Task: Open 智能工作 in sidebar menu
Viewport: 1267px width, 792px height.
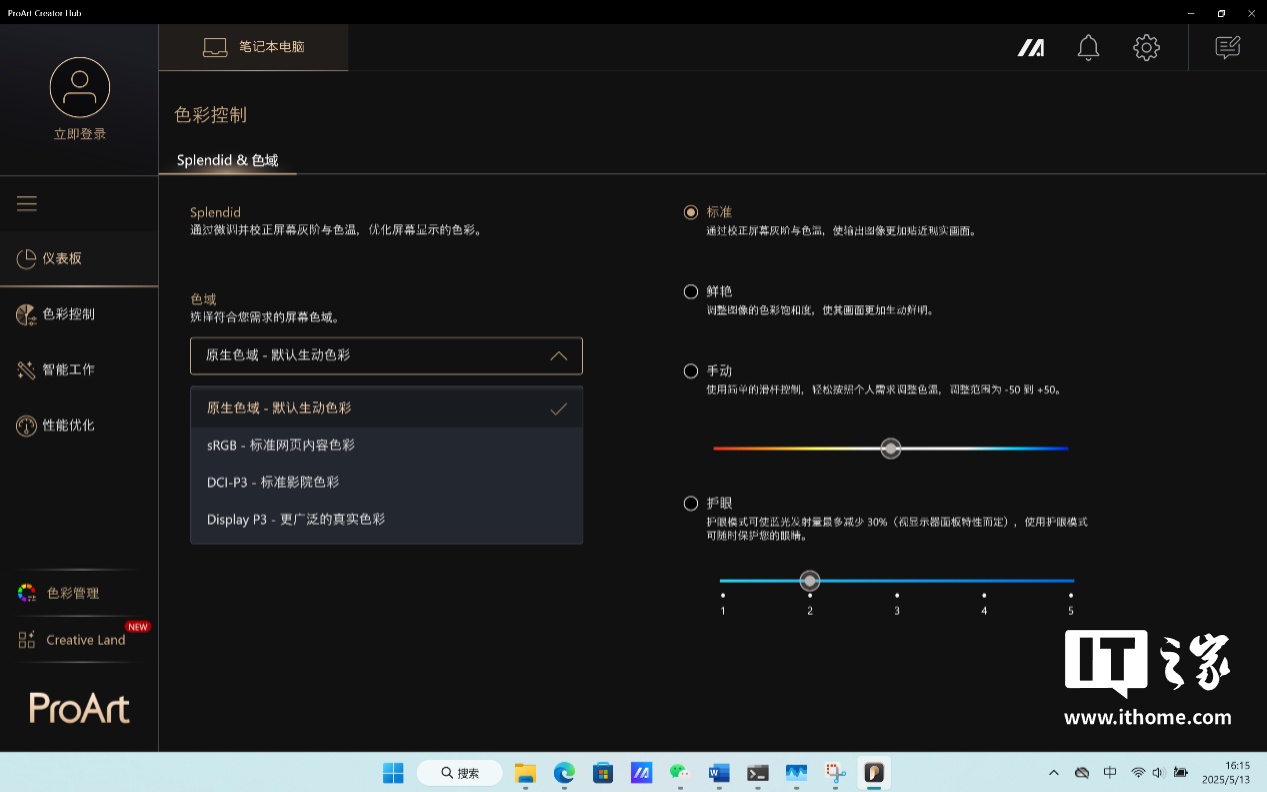Action: [x=68, y=370]
